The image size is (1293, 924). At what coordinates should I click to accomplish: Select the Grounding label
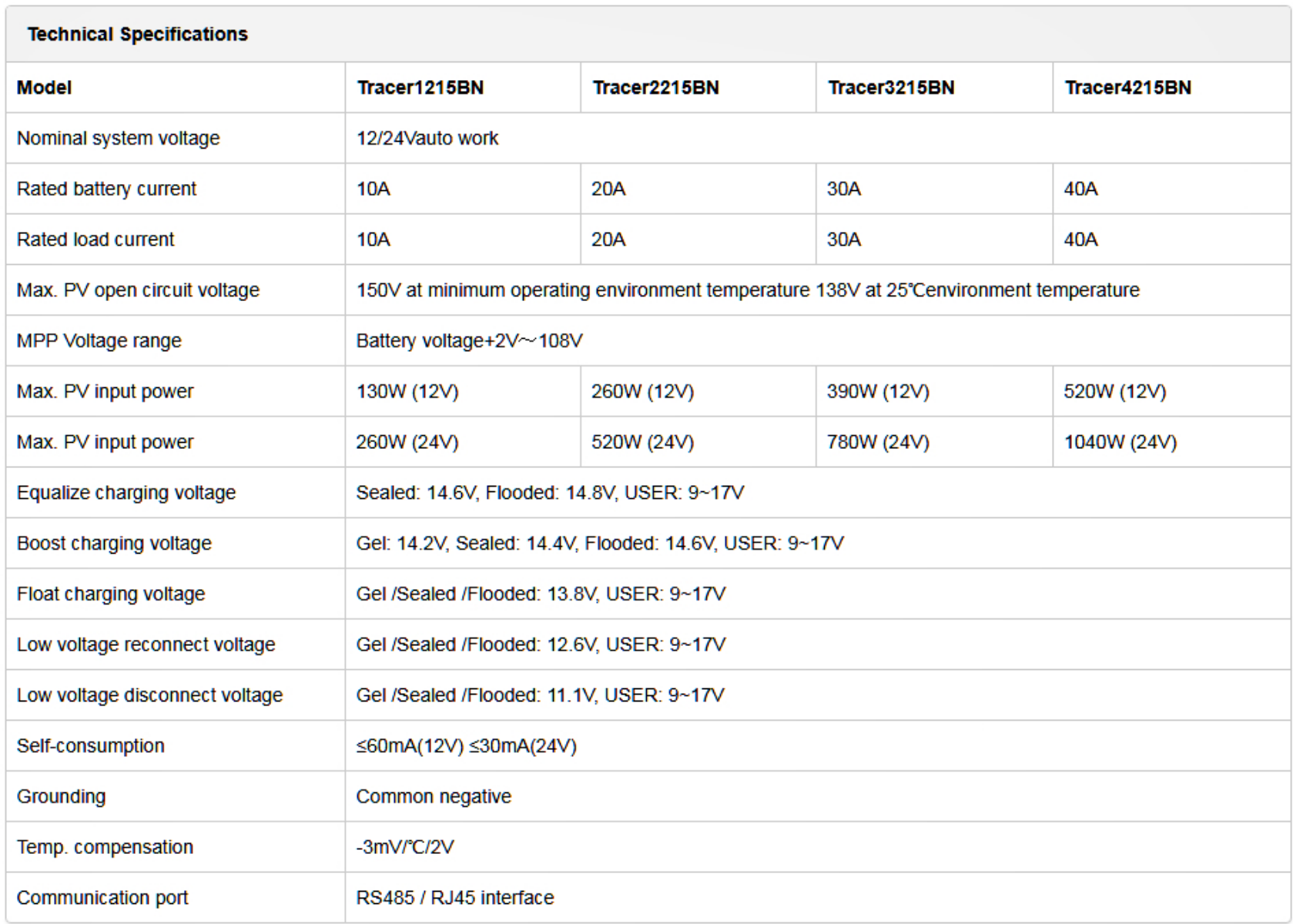coord(62,797)
